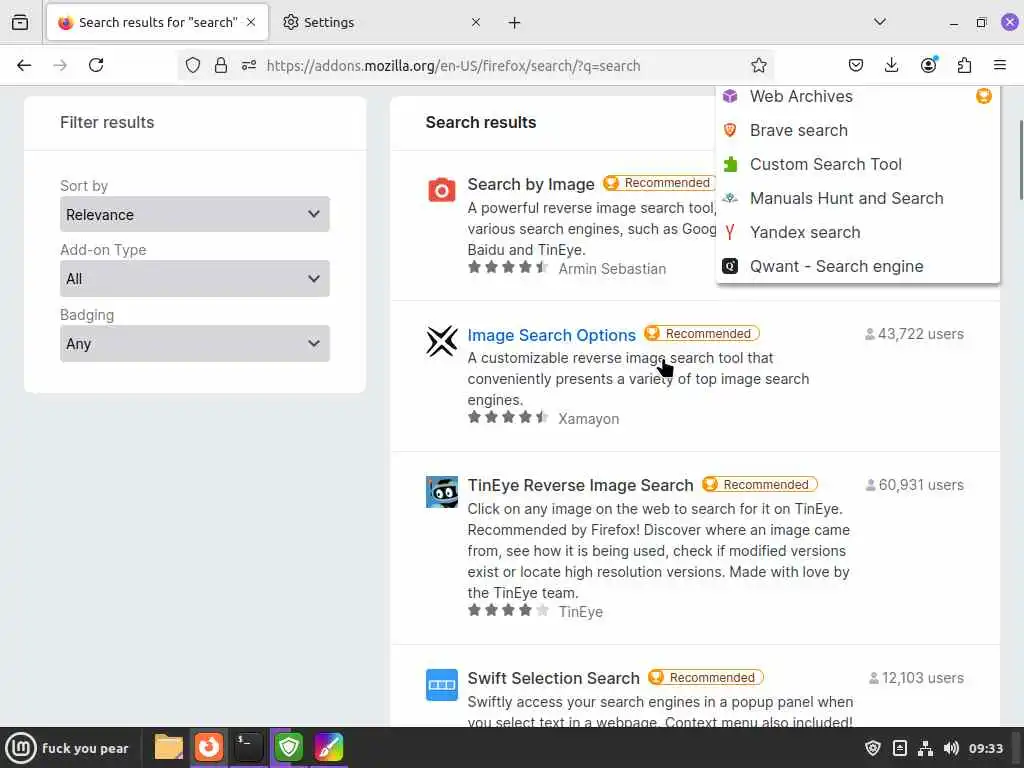Viewport: 1024px width, 768px height.
Task: Open site permissions icon in address bar
Action: click(249, 65)
